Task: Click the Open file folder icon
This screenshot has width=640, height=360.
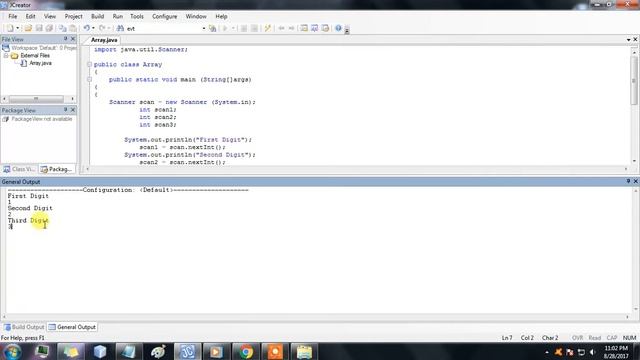Action: coord(28,28)
